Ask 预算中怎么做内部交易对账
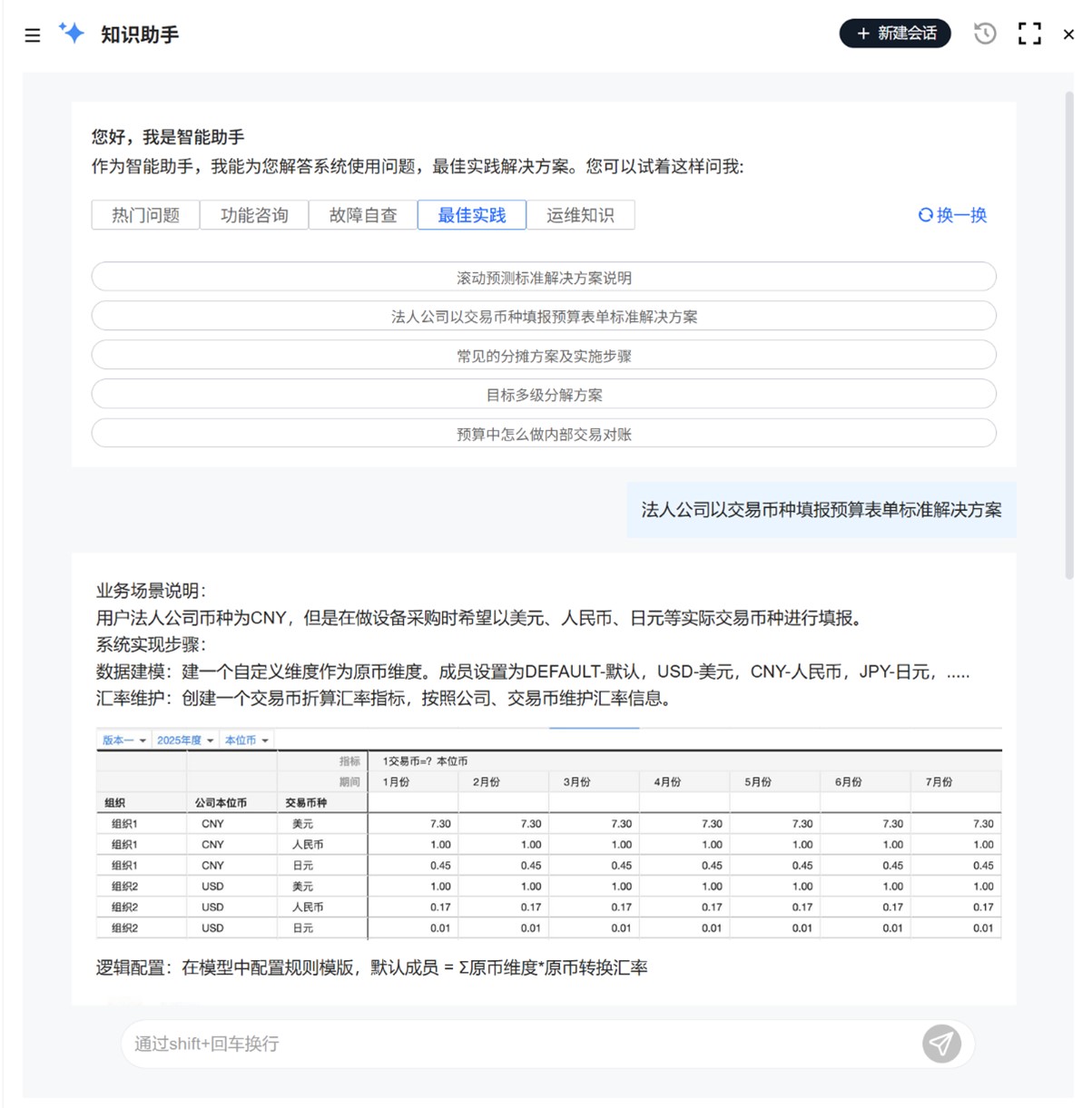This screenshot has height=1108, width=1092. 544,433
